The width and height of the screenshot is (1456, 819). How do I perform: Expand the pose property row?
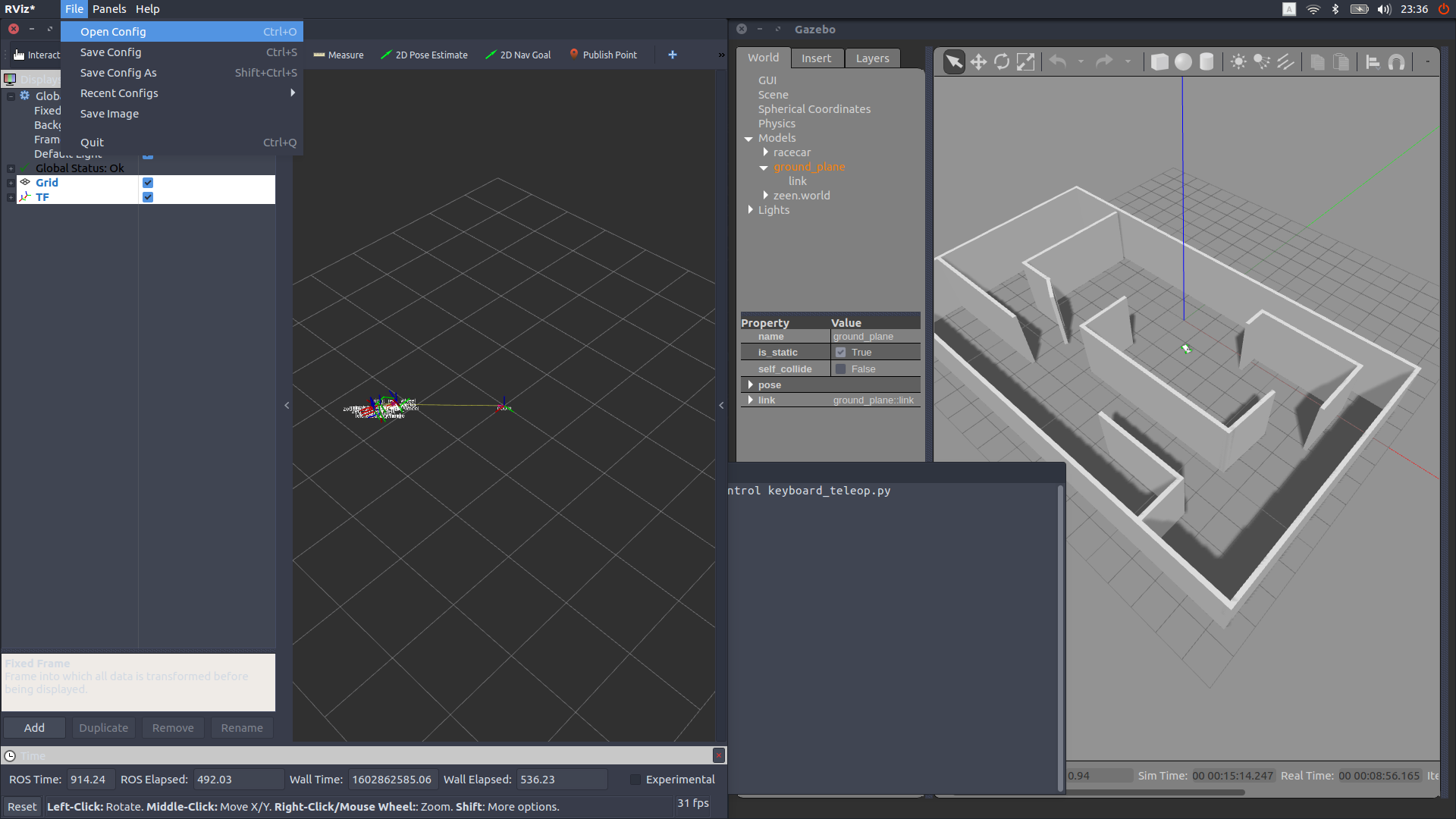751,385
